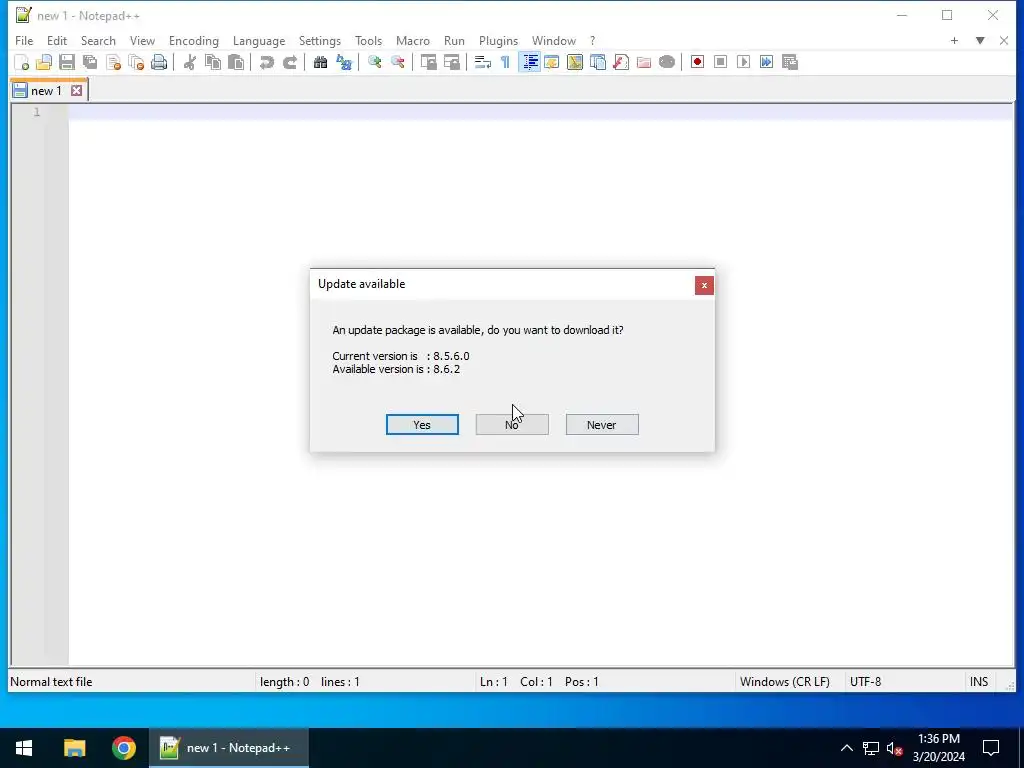Start macro recording with red record icon
The width and height of the screenshot is (1024, 768).
(697, 62)
